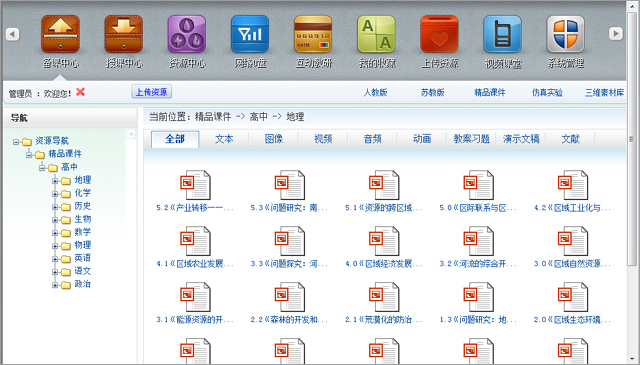
Task: Click the blue 上传资源 button
Action: [x=151, y=92]
